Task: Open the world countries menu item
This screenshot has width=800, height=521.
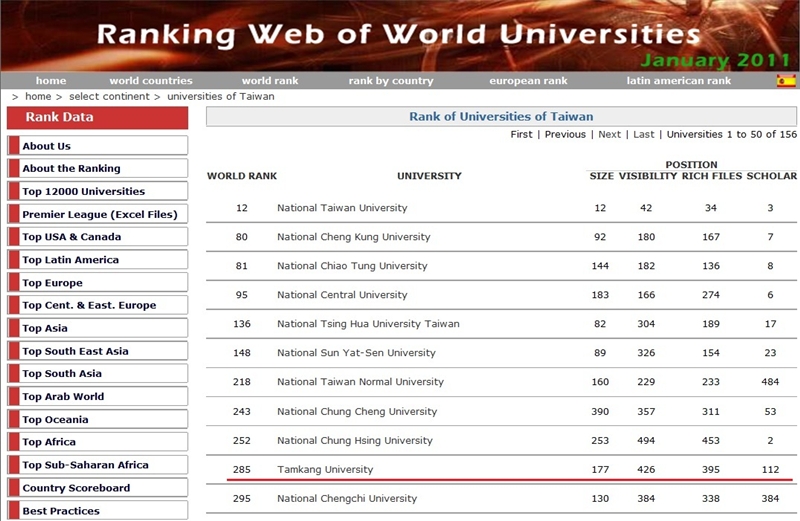Action: [x=151, y=81]
